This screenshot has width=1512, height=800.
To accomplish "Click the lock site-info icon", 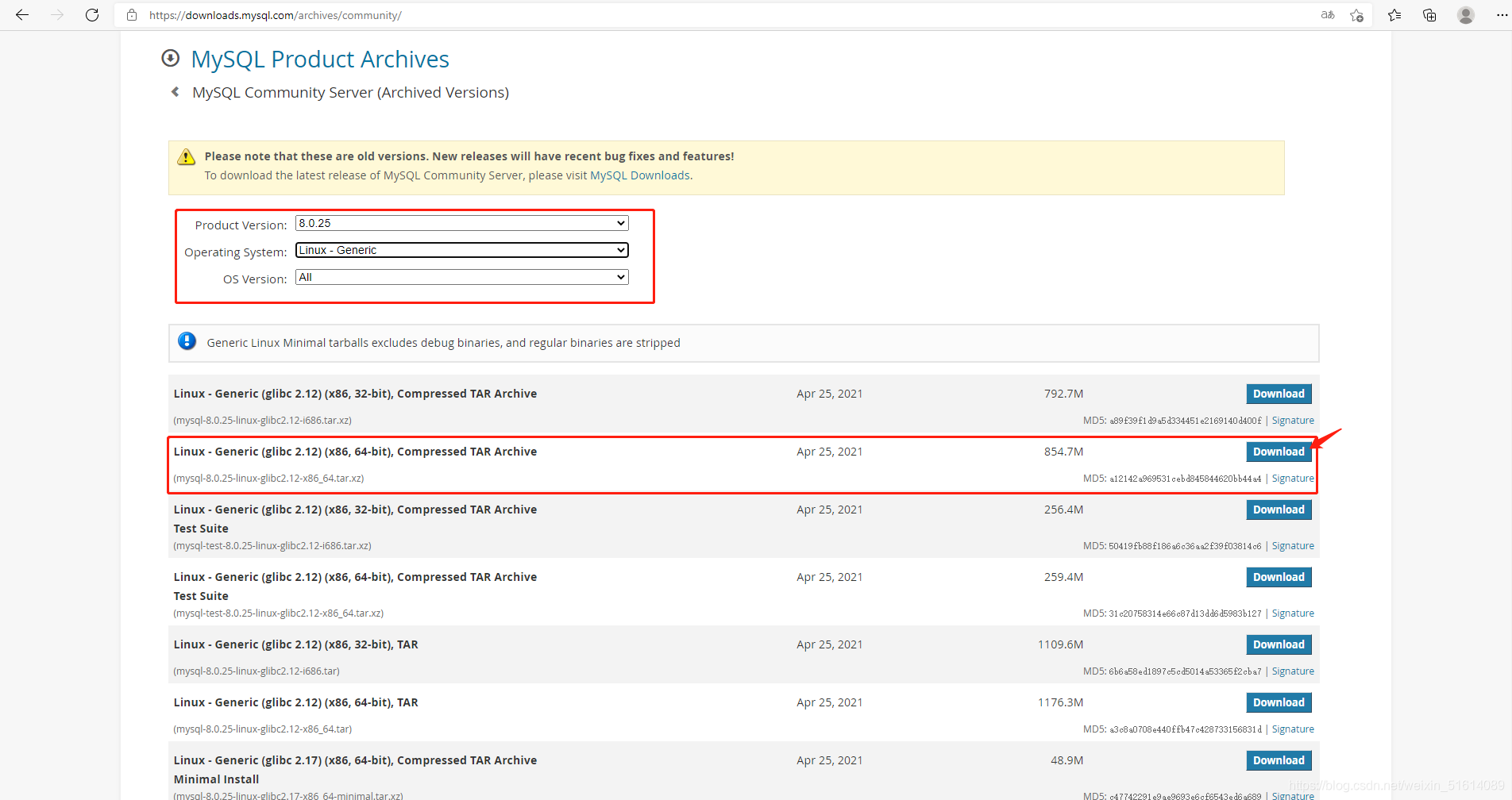I will tap(132, 15).
